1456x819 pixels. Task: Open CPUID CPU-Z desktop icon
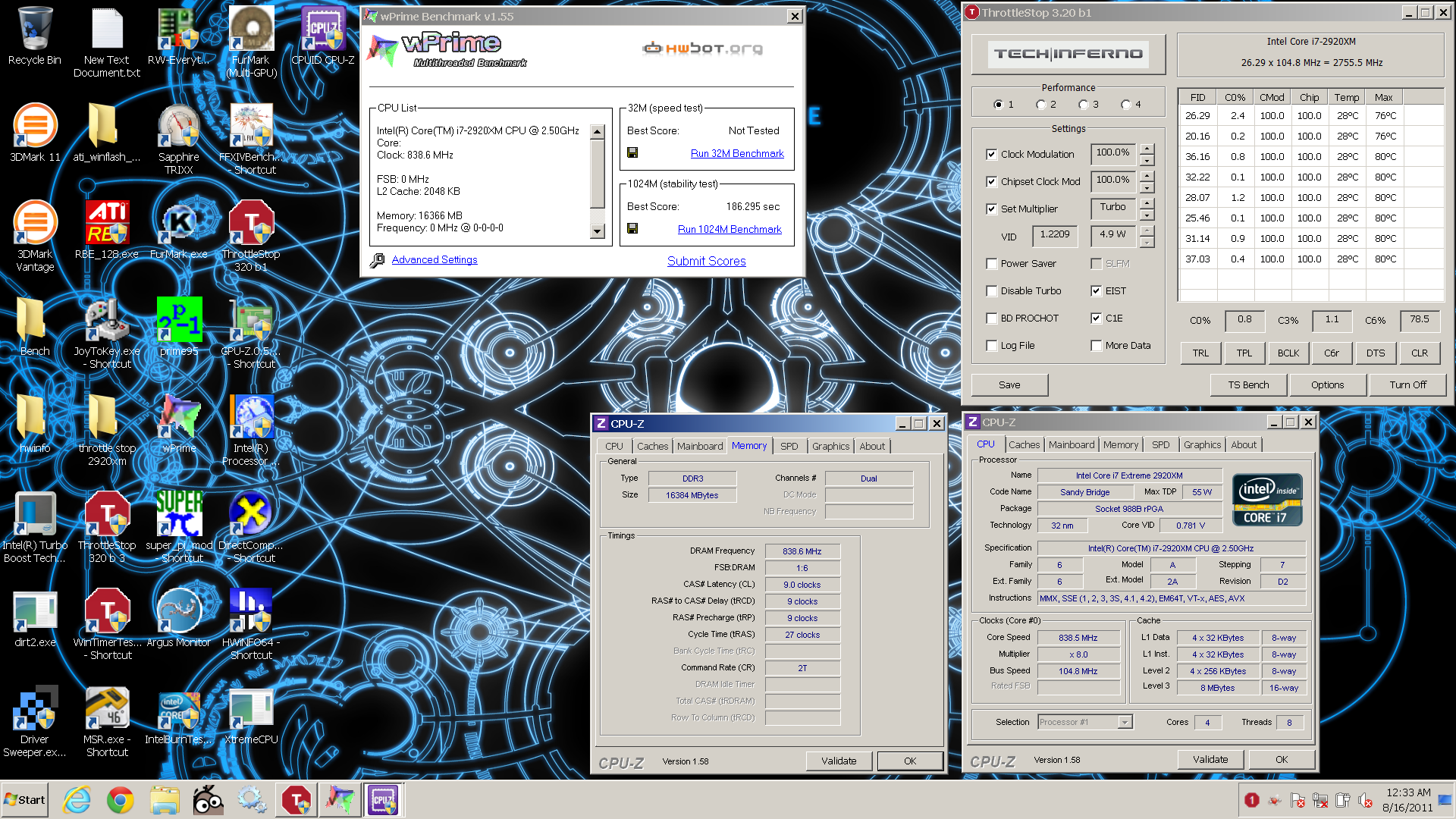pyautogui.click(x=323, y=35)
